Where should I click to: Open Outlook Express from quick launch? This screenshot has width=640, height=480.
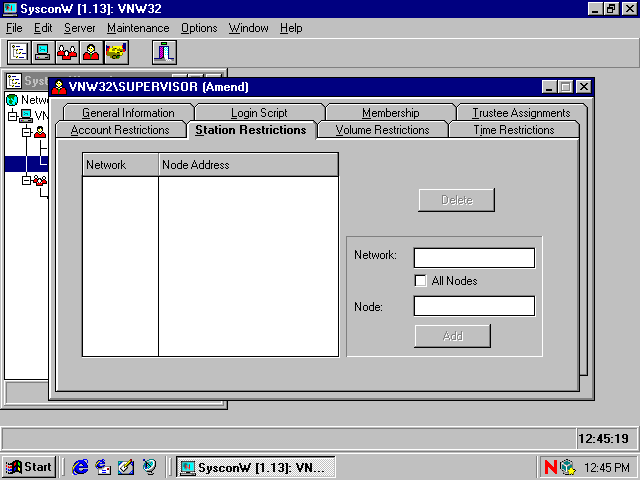(103, 467)
